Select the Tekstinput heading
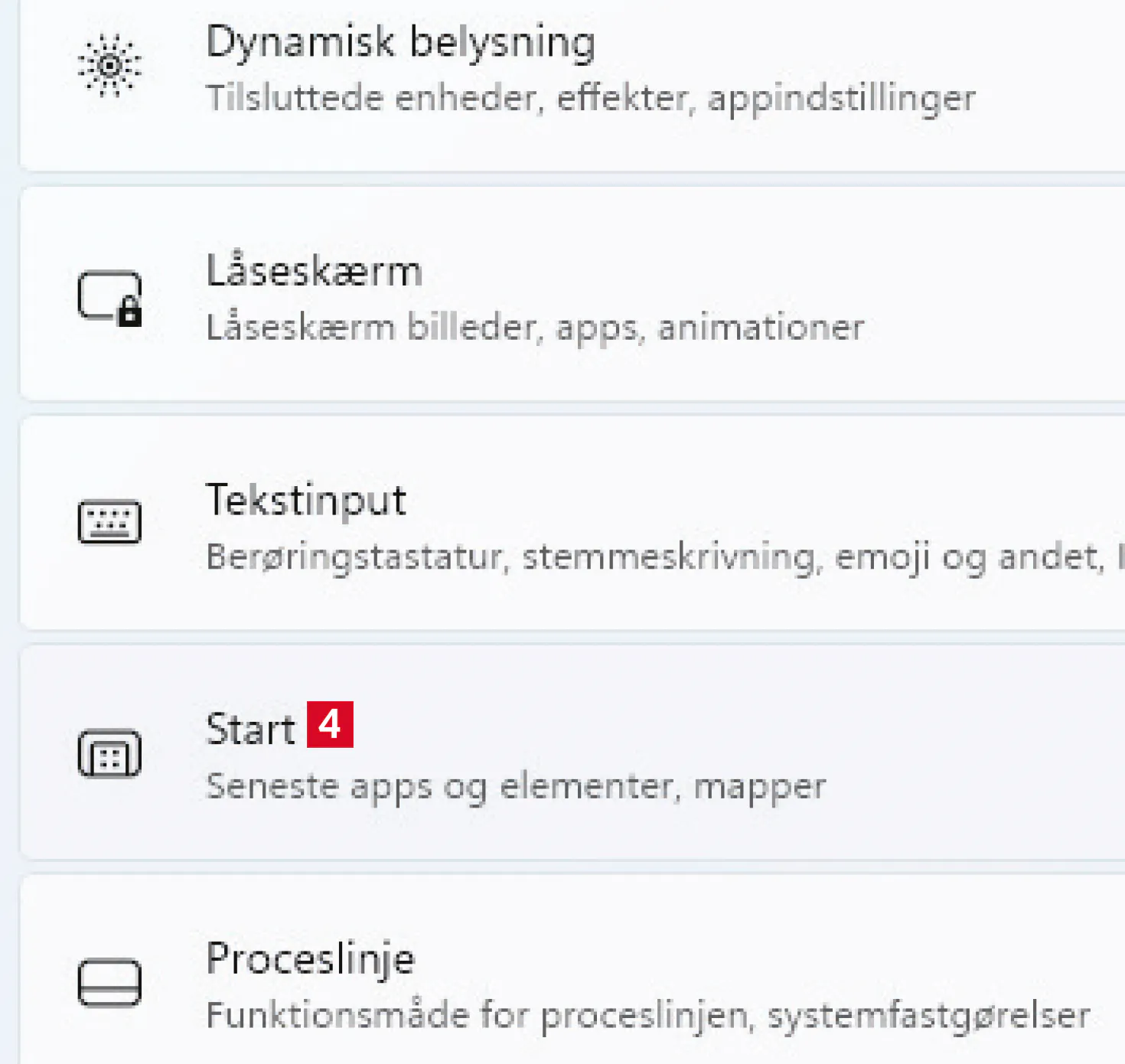This screenshot has width=1125, height=1064. coord(305,501)
